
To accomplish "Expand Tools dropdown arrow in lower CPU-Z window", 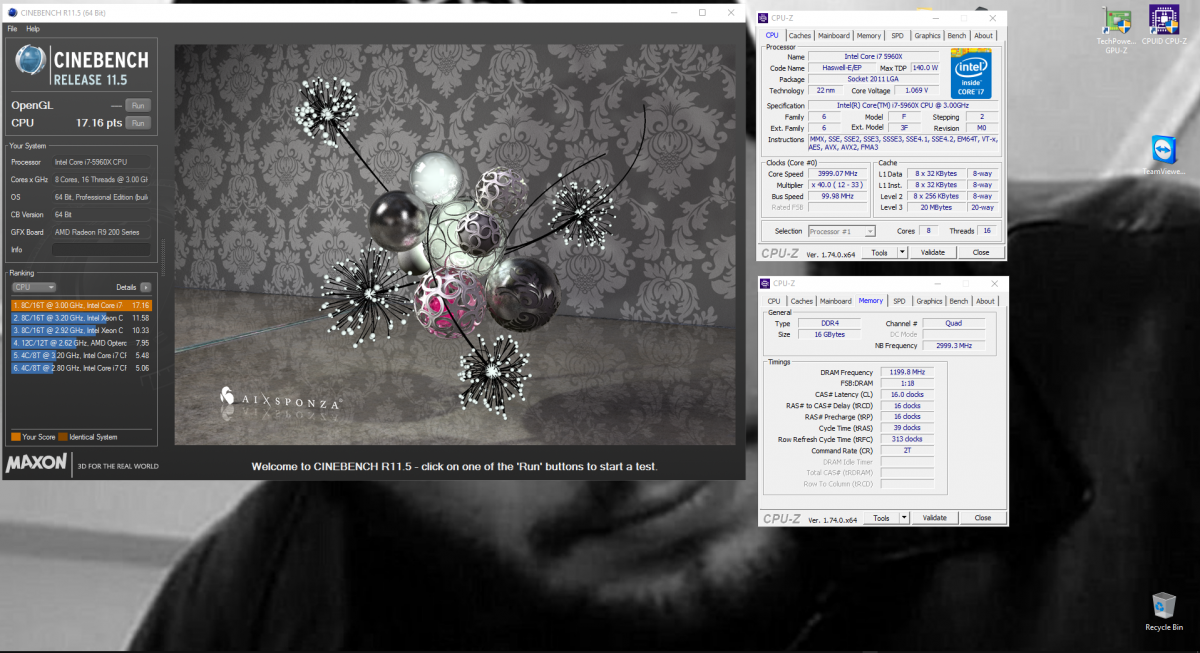I will pyautogui.click(x=905, y=518).
